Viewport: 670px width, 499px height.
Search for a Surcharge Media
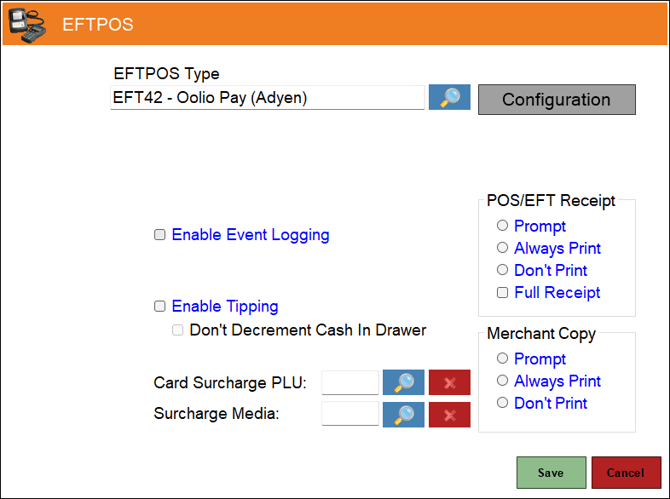coord(403,414)
